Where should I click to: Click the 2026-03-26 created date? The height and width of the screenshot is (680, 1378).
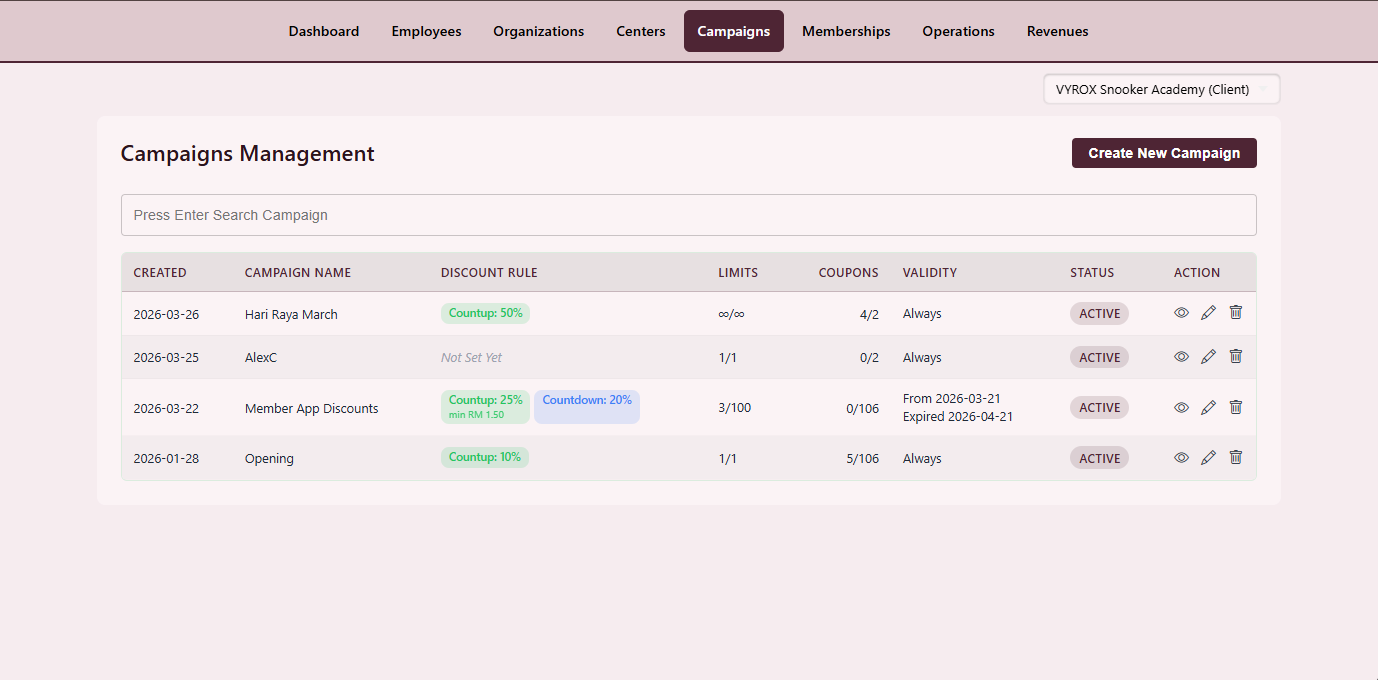pos(166,314)
